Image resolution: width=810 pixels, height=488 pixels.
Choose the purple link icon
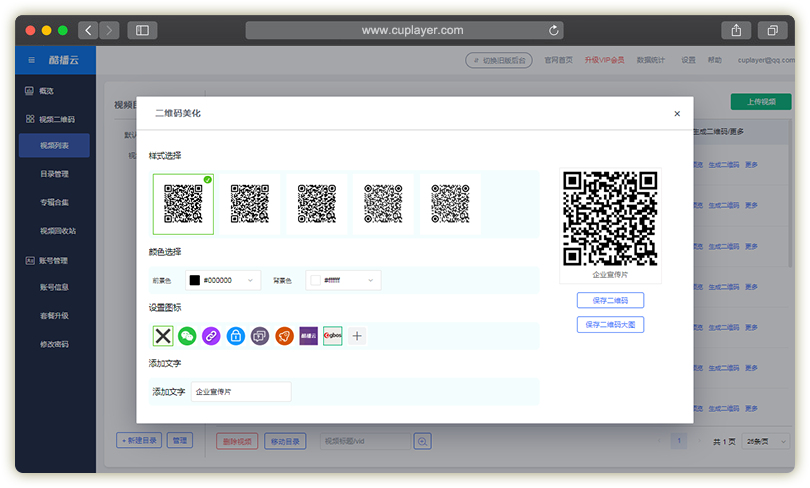tap(211, 336)
